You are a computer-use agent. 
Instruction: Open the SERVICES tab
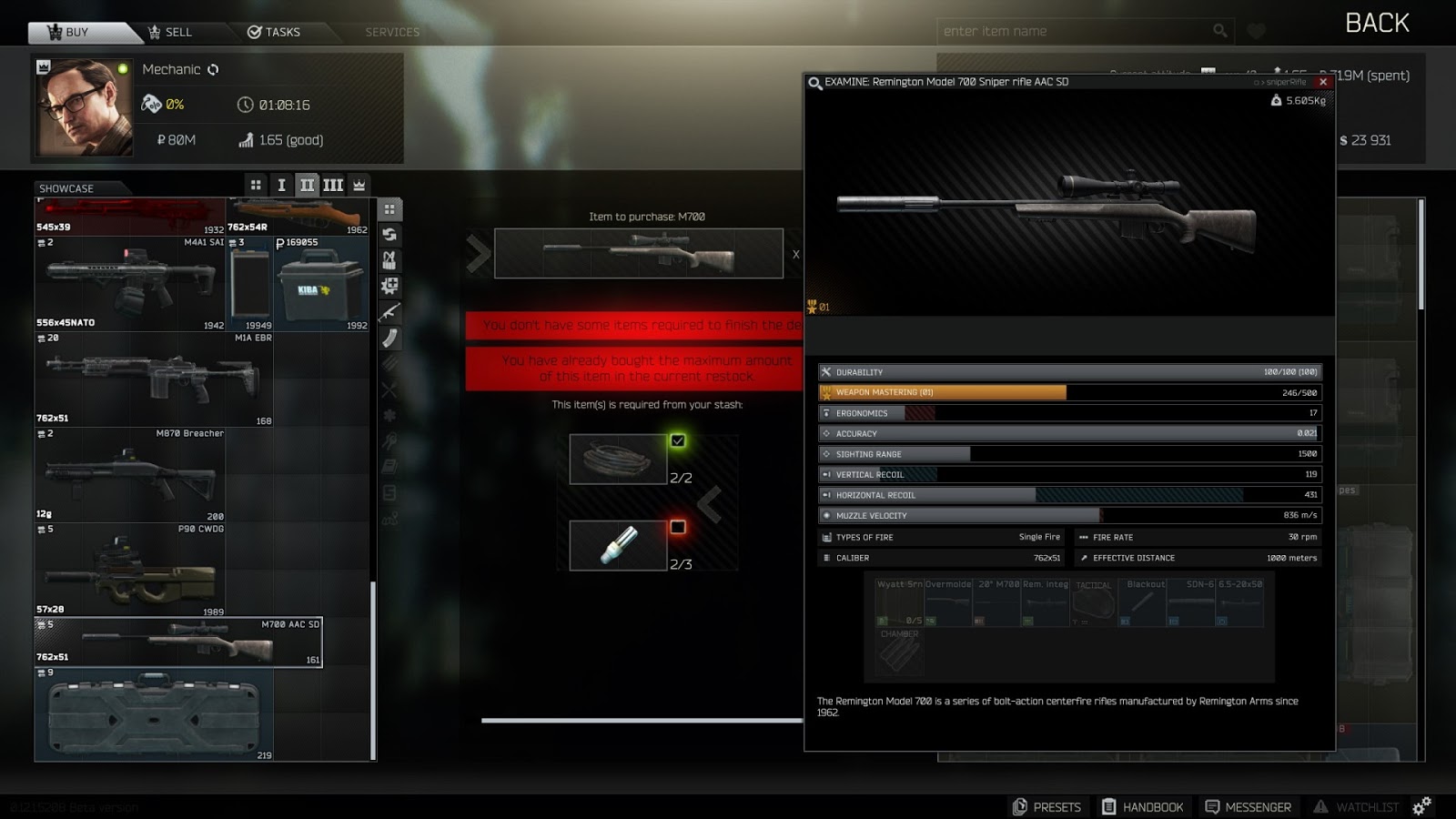[x=392, y=32]
